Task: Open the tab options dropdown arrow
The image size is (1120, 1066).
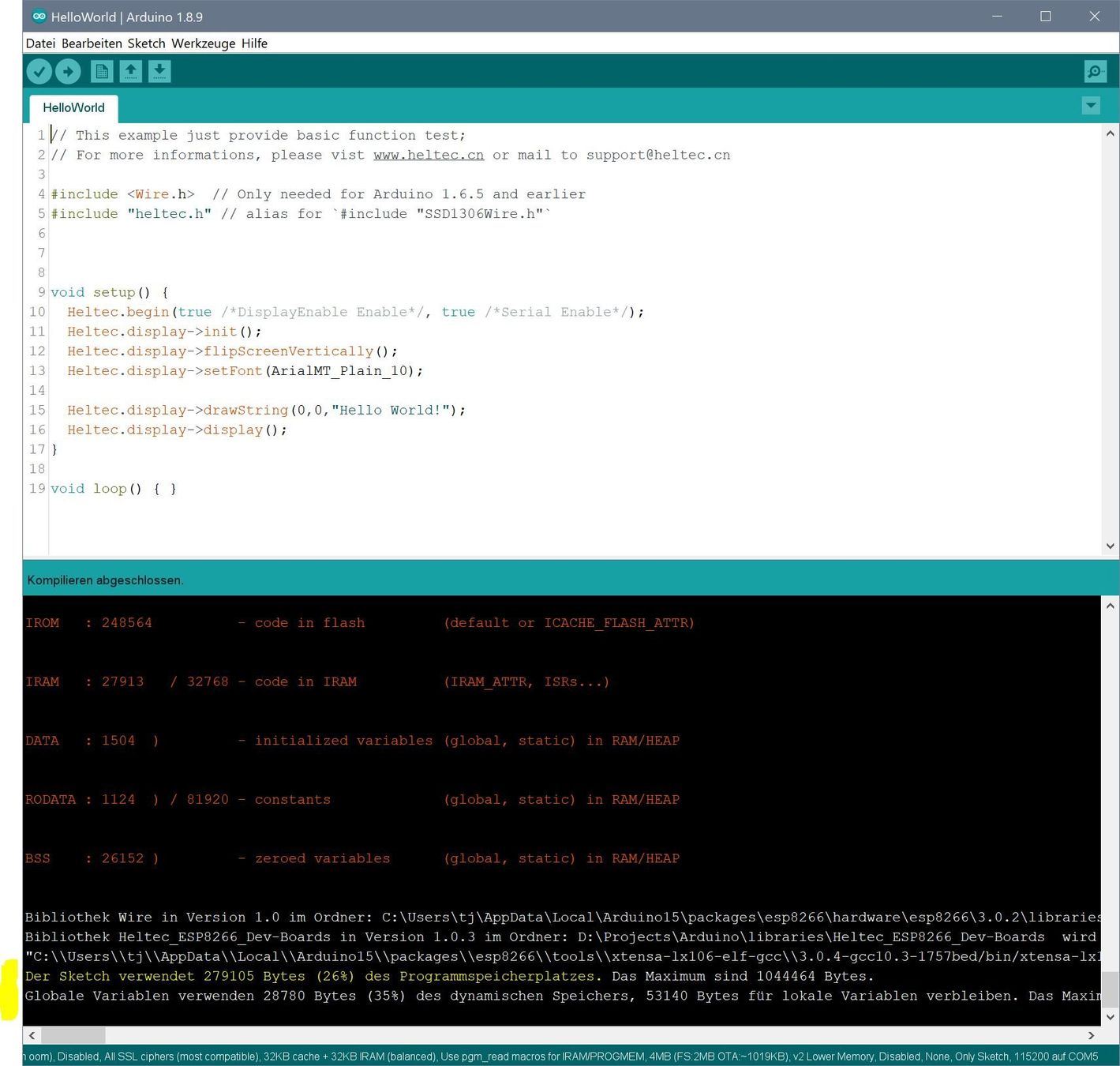Action: [x=1091, y=106]
